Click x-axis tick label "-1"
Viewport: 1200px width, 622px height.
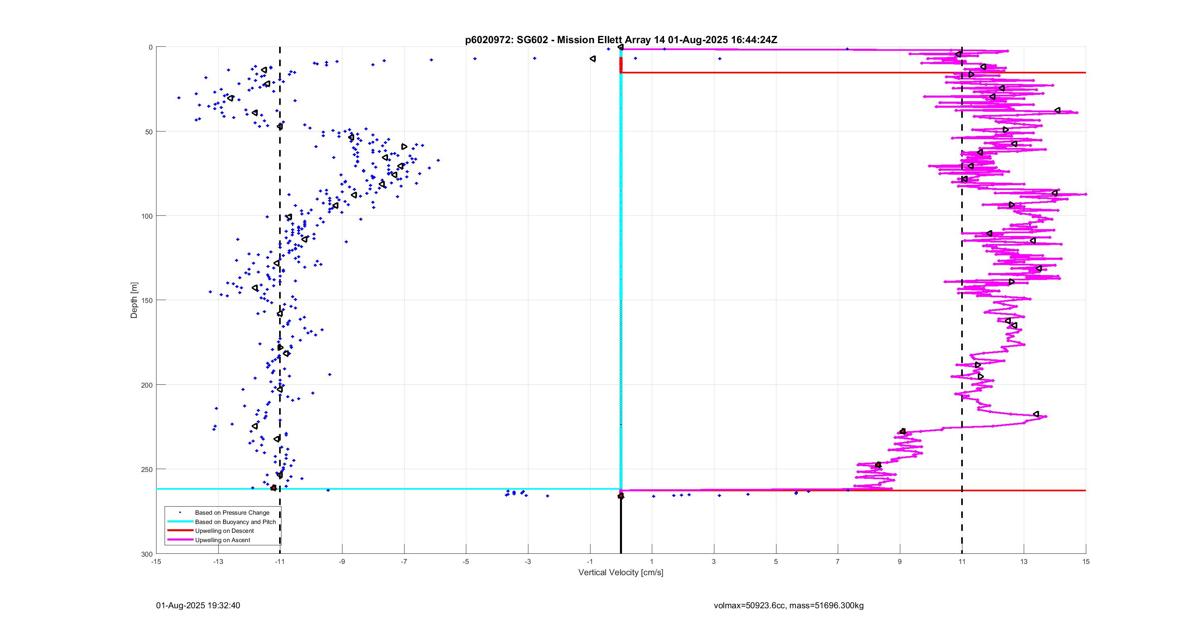pos(590,562)
